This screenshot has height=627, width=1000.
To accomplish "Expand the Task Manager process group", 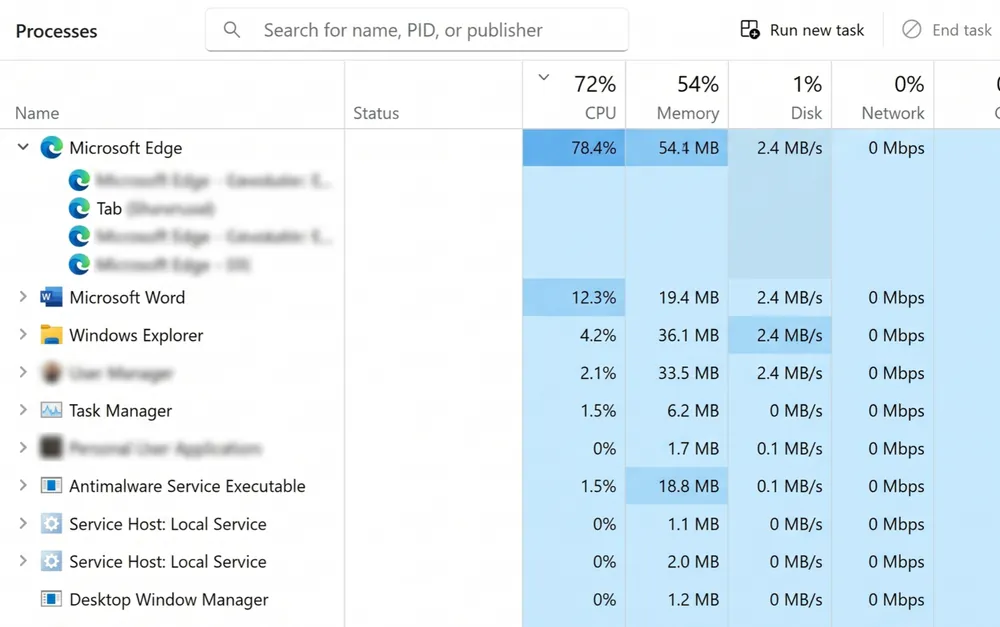I will click(x=23, y=409).
